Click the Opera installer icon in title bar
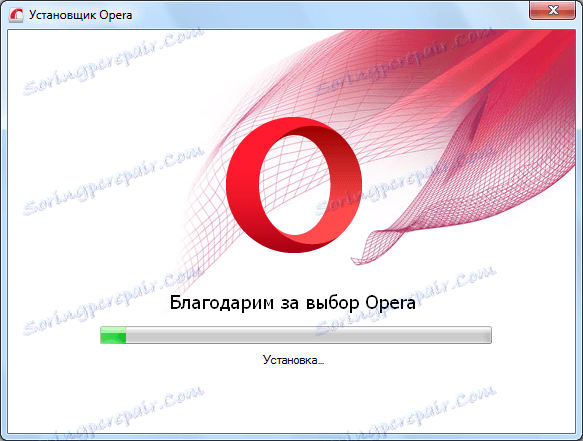Viewport: 583px width, 441px height. pos(16,15)
